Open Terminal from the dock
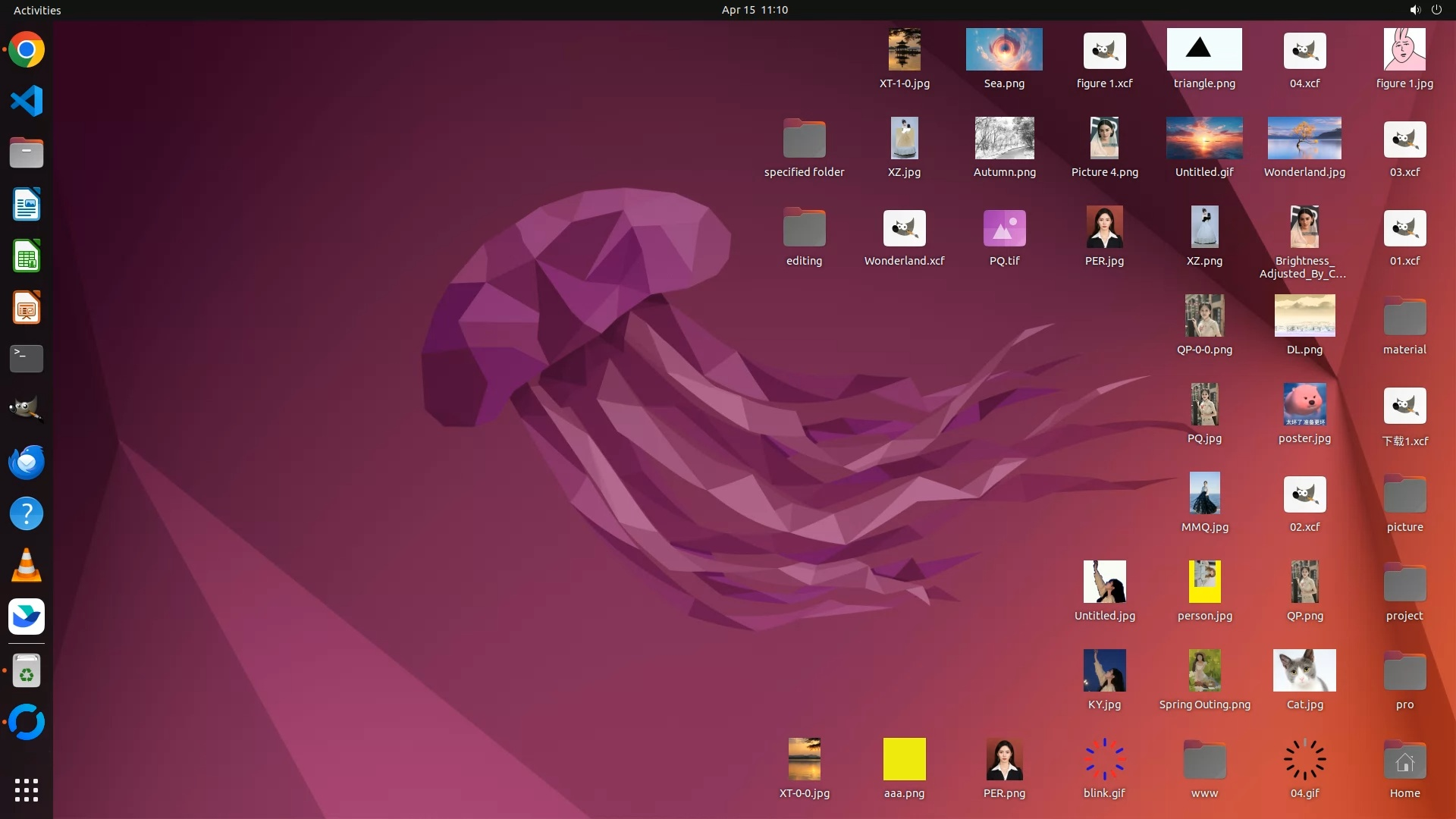The width and height of the screenshot is (1456, 819). 27,359
